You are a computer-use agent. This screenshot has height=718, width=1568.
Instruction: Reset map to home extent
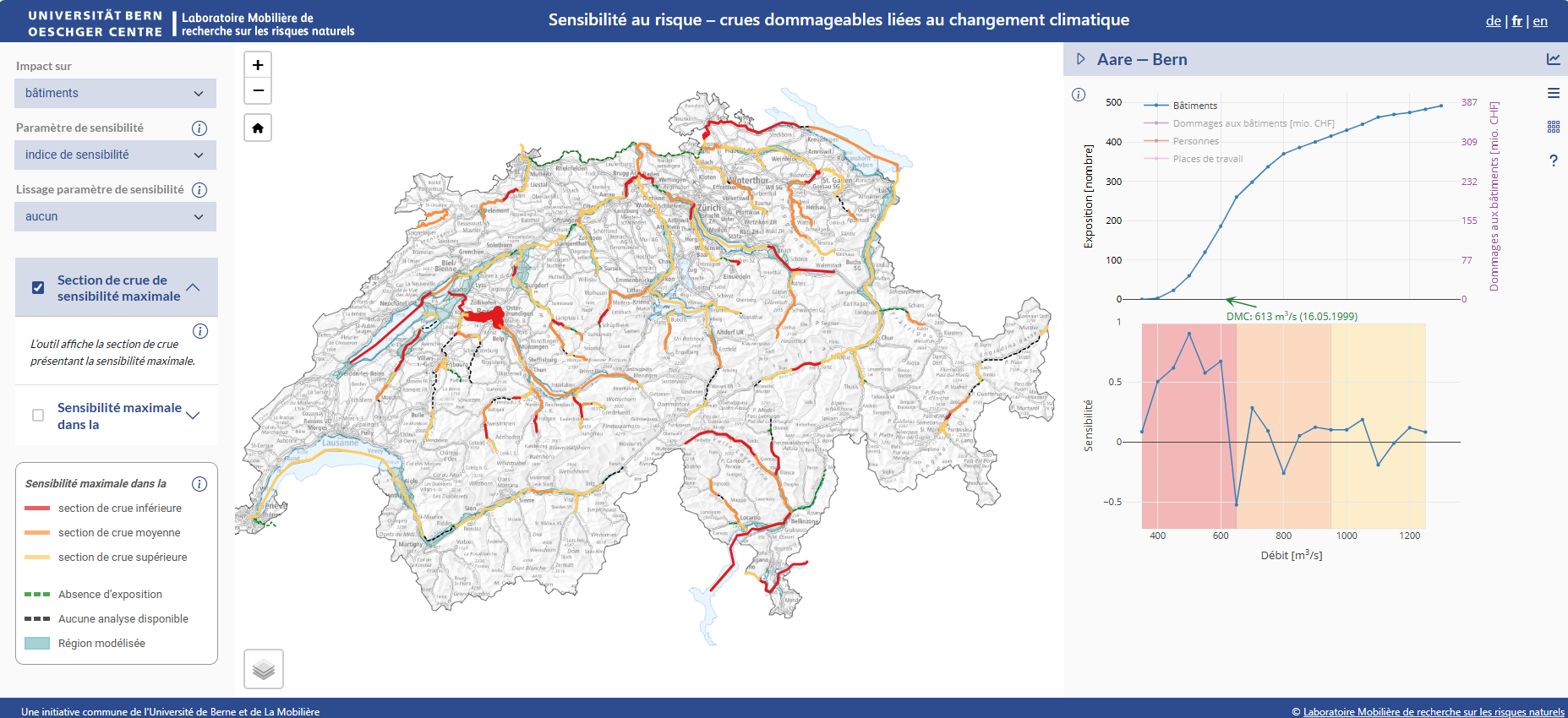tap(258, 128)
